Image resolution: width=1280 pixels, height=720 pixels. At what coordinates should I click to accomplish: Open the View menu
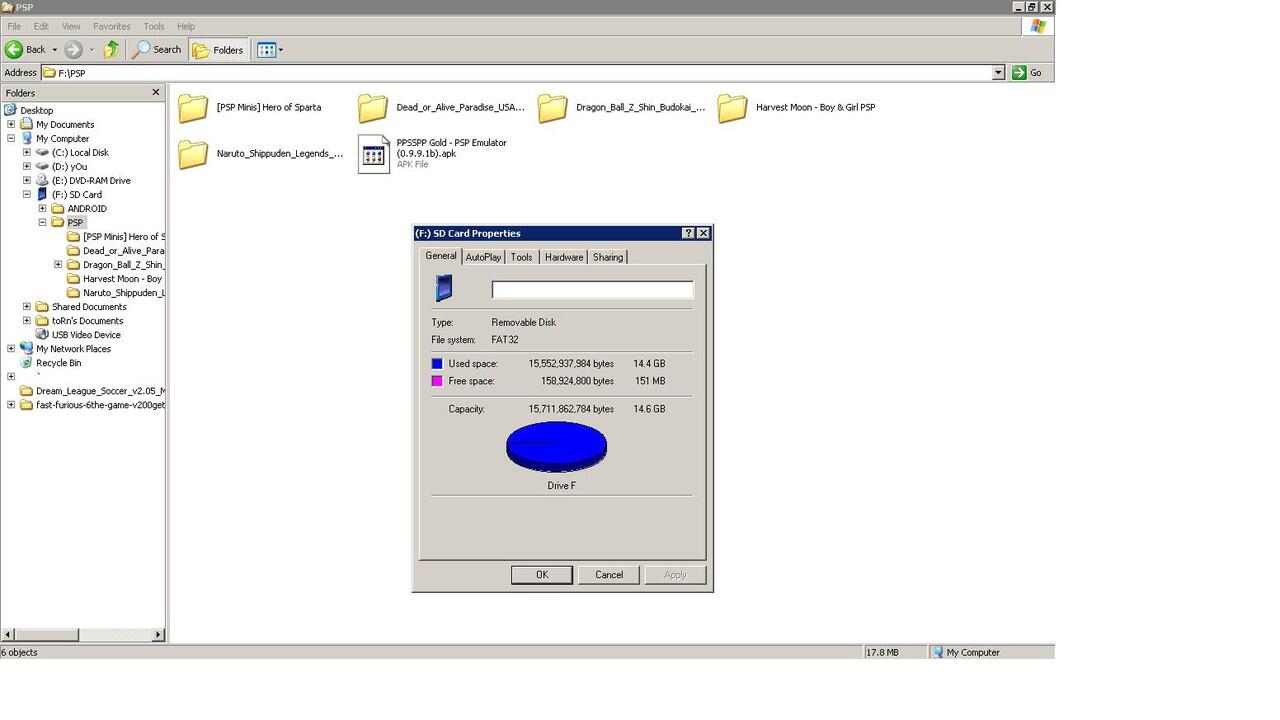71,26
